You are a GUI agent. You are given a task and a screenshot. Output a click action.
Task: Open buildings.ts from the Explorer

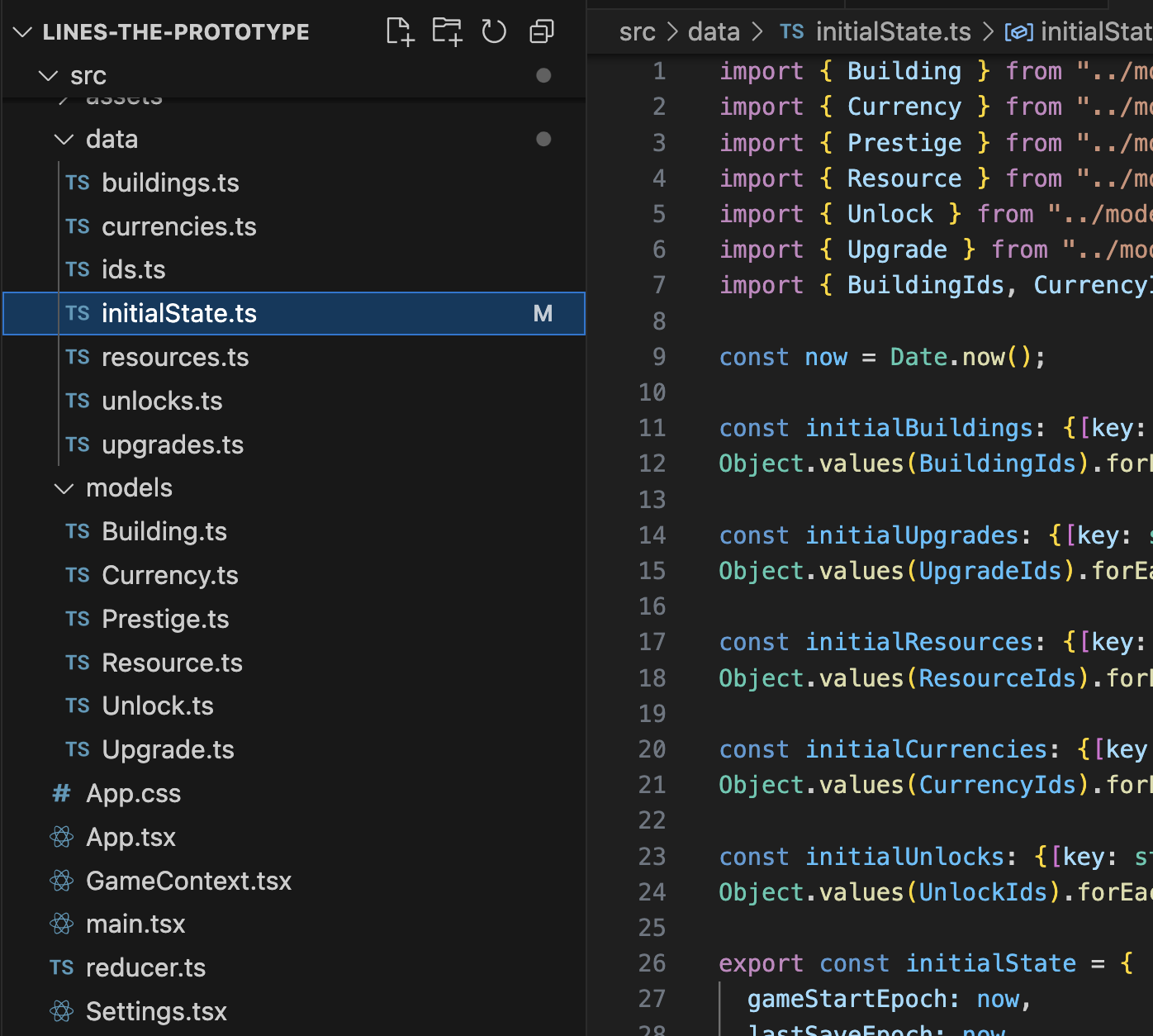[170, 183]
